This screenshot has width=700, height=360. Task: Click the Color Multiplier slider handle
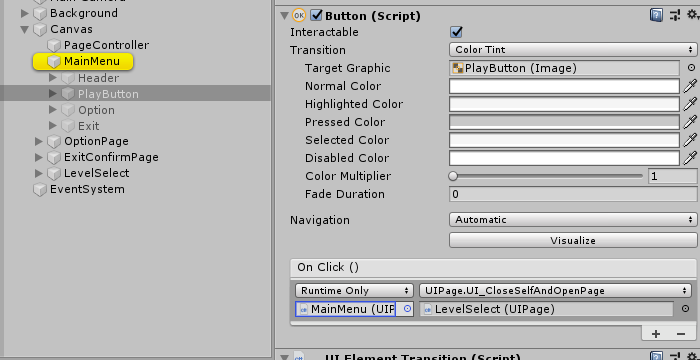point(453,176)
